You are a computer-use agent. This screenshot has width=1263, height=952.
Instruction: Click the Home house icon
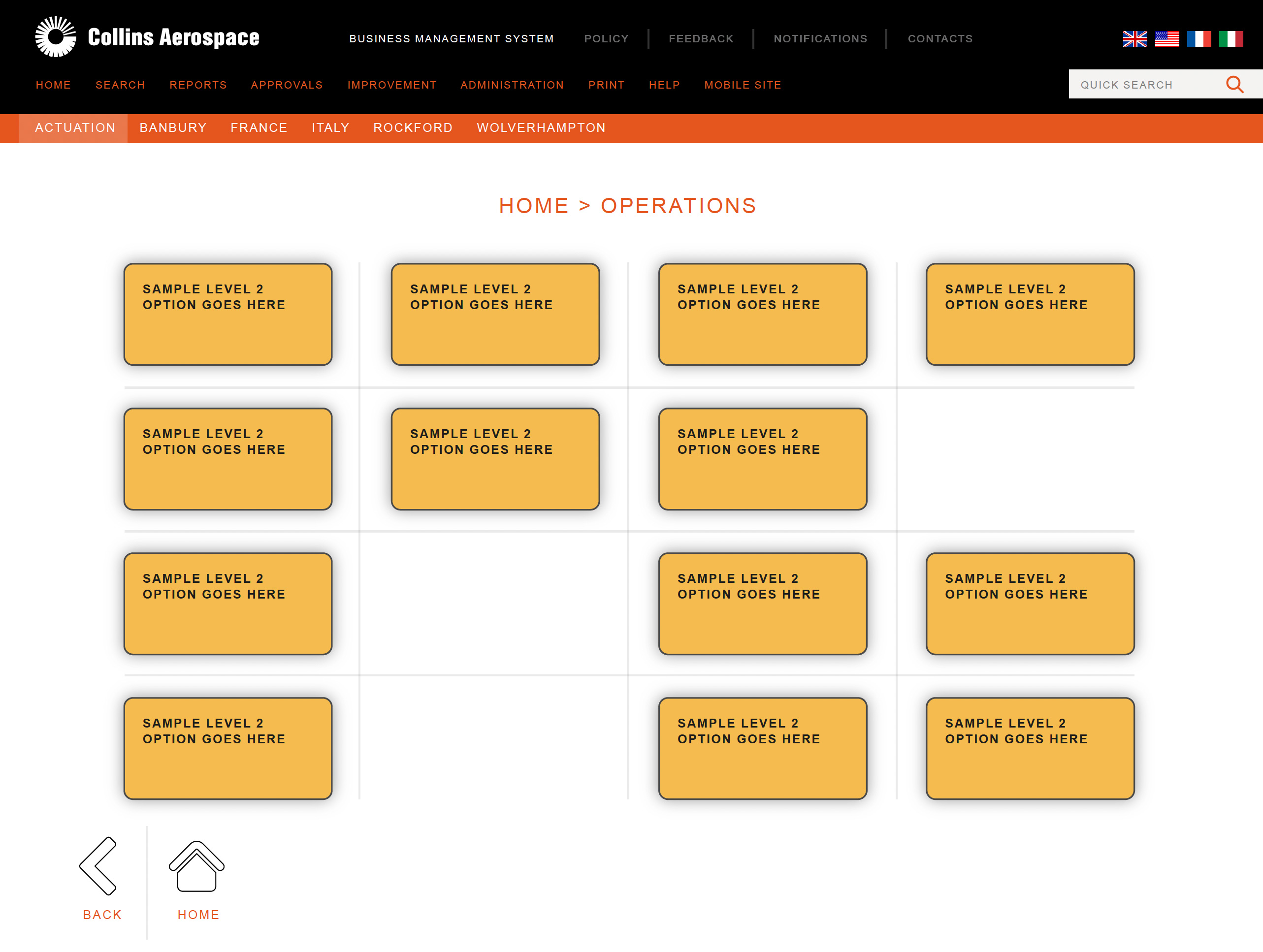pyautogui.click(x=196, y=866)
